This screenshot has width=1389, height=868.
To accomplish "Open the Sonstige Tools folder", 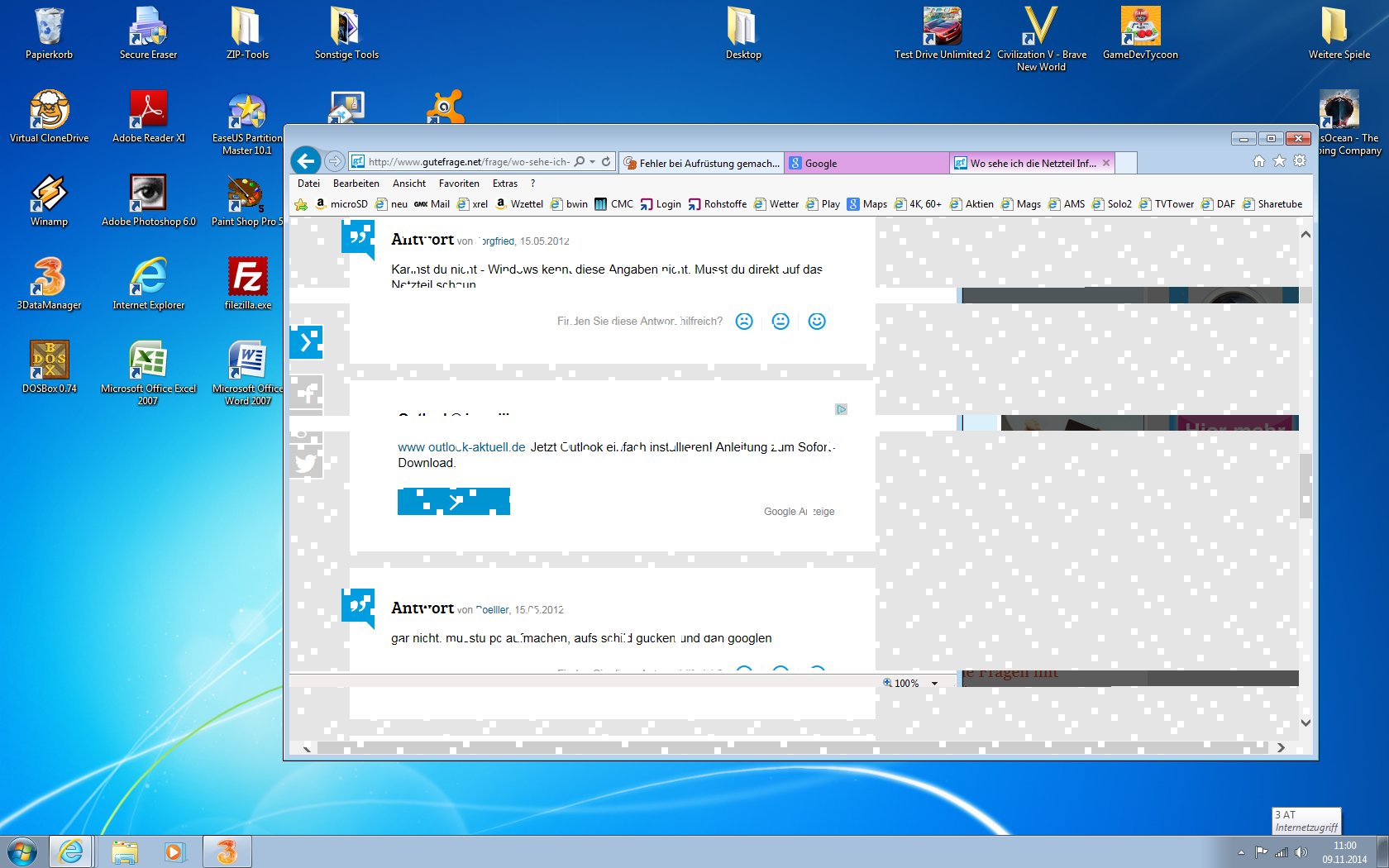I will tap(346, 33).
